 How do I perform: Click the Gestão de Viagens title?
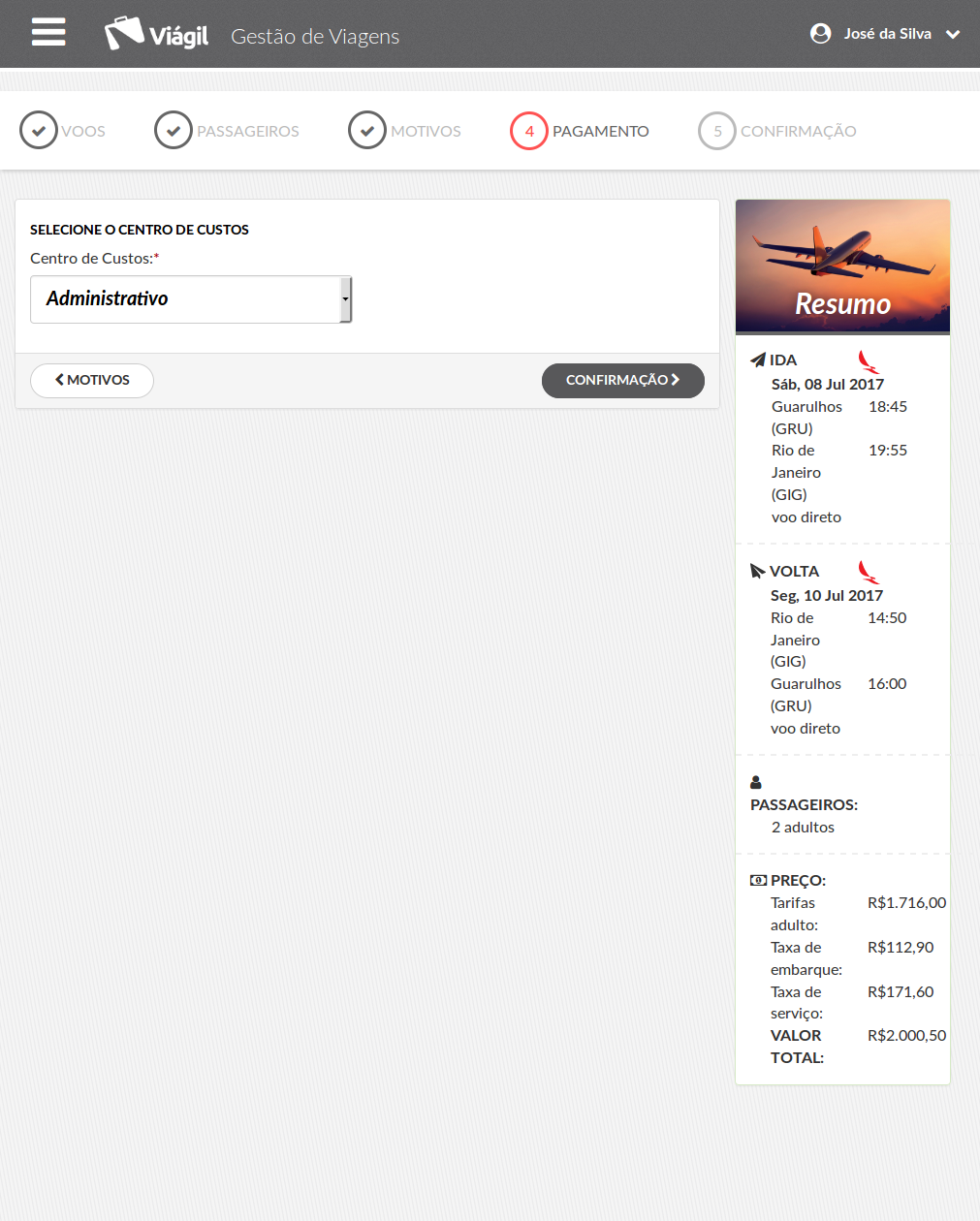pos(315,36)
